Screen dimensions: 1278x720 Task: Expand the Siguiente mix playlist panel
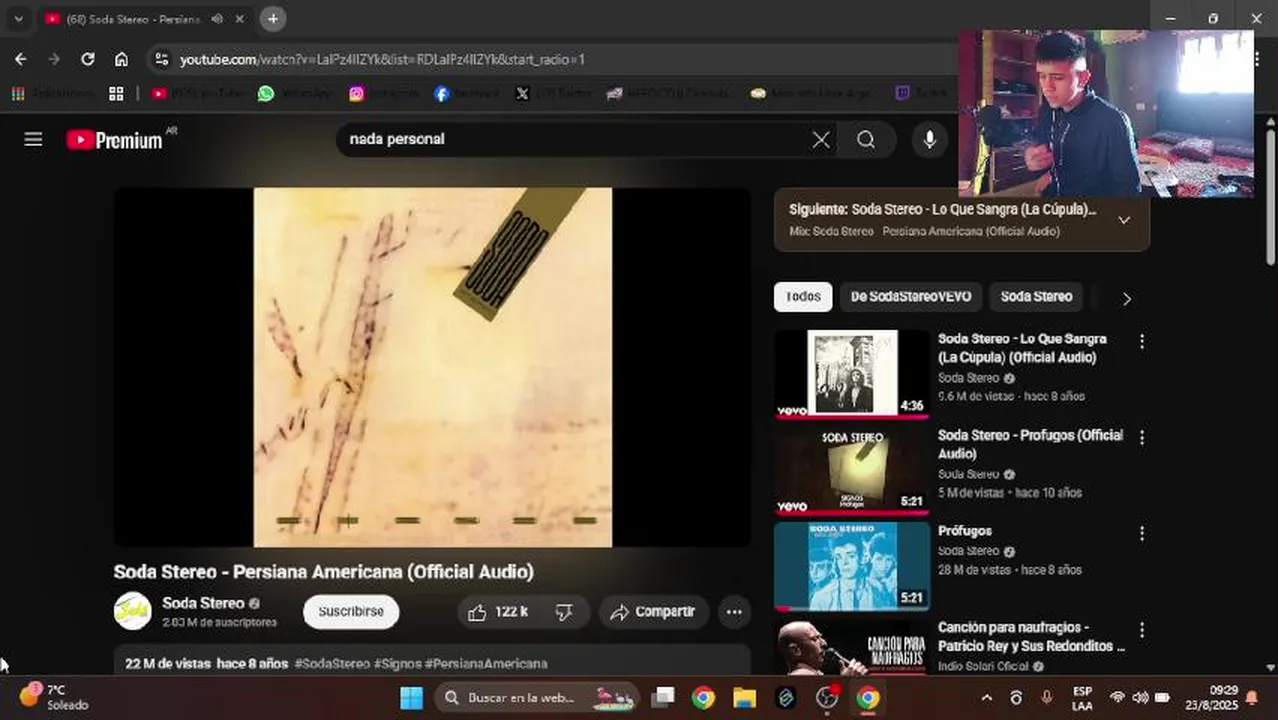click(x=1124, y=220)
